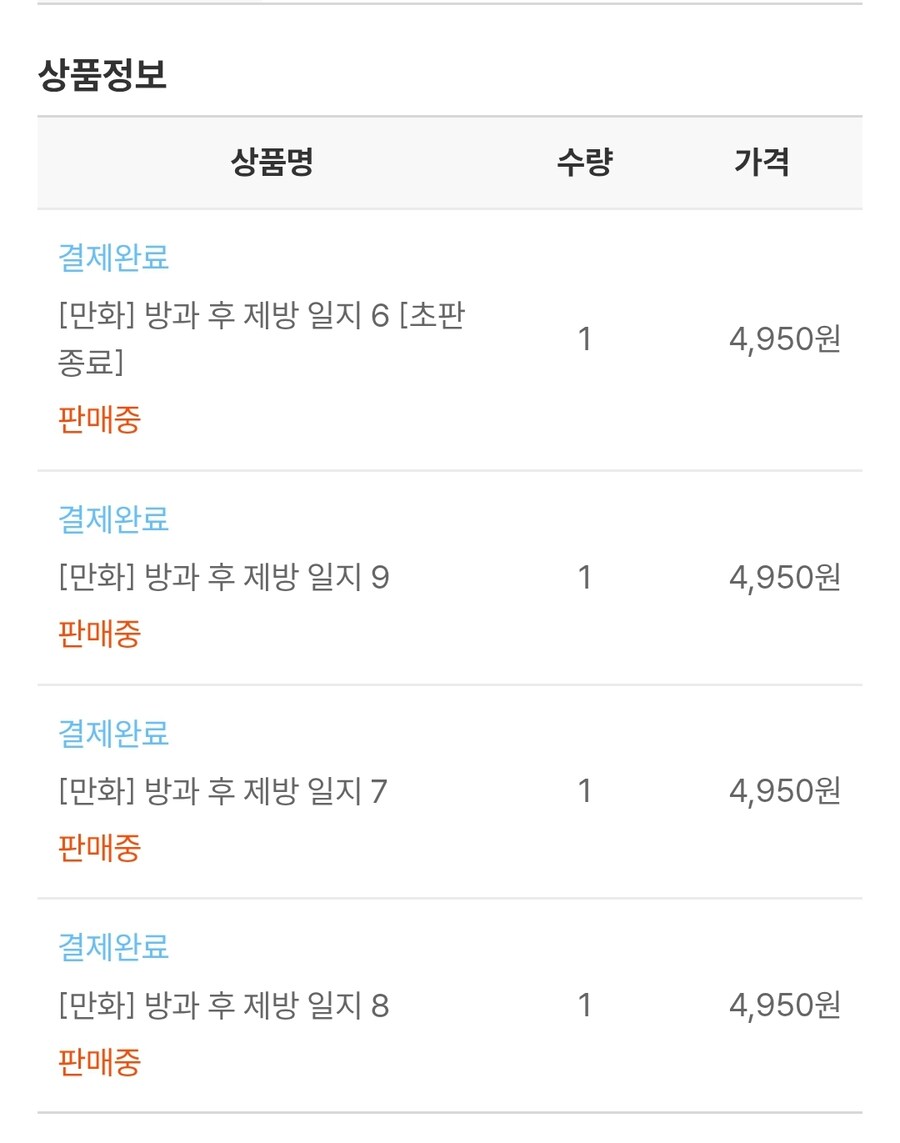This screenshot has width=900, height=1143.
Task: Click 결제완료 status for 일지 7
Action: [x=114, y=733]
